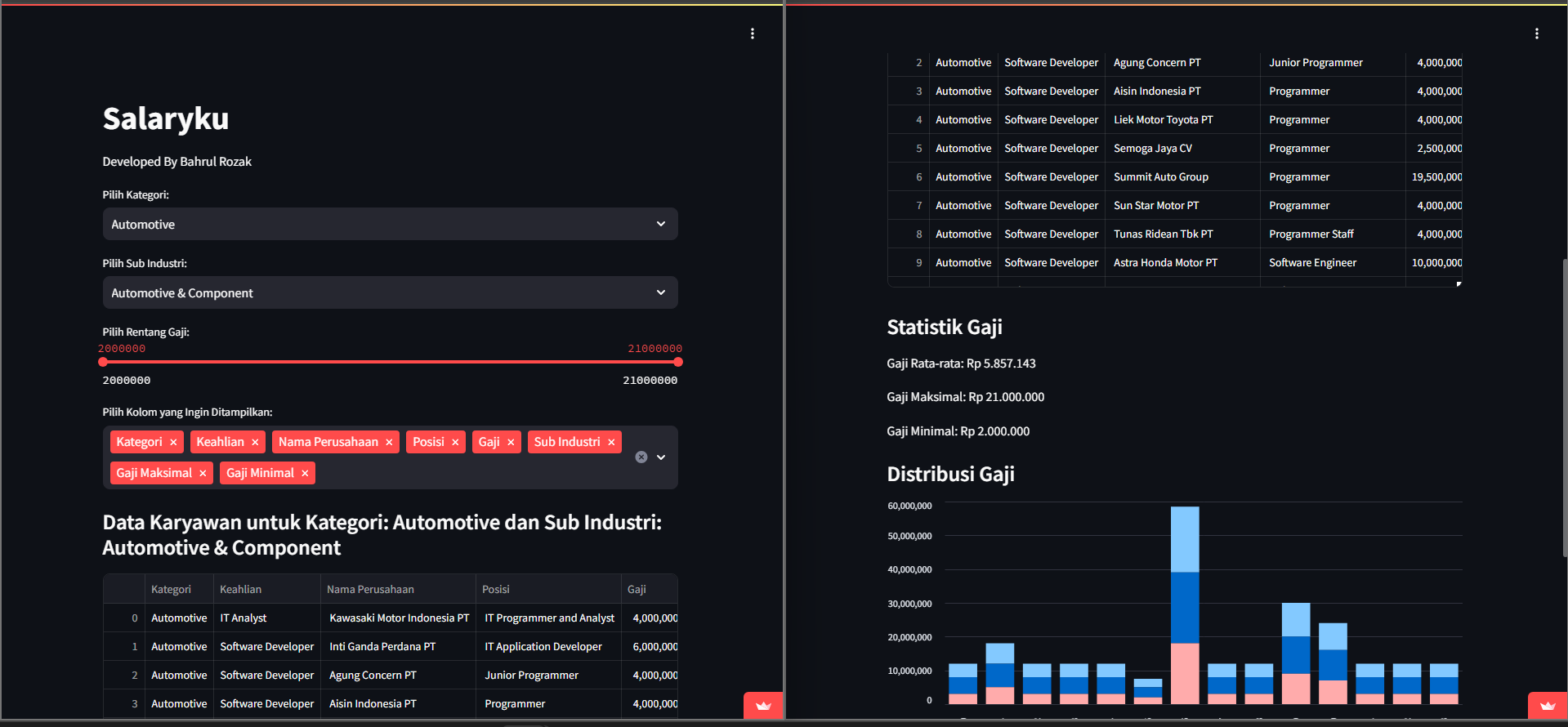The width and height of the screenshot is (1568, 727).
Task: Click Summit Auto Group in right window table
Action: [x=1182, y=176]
